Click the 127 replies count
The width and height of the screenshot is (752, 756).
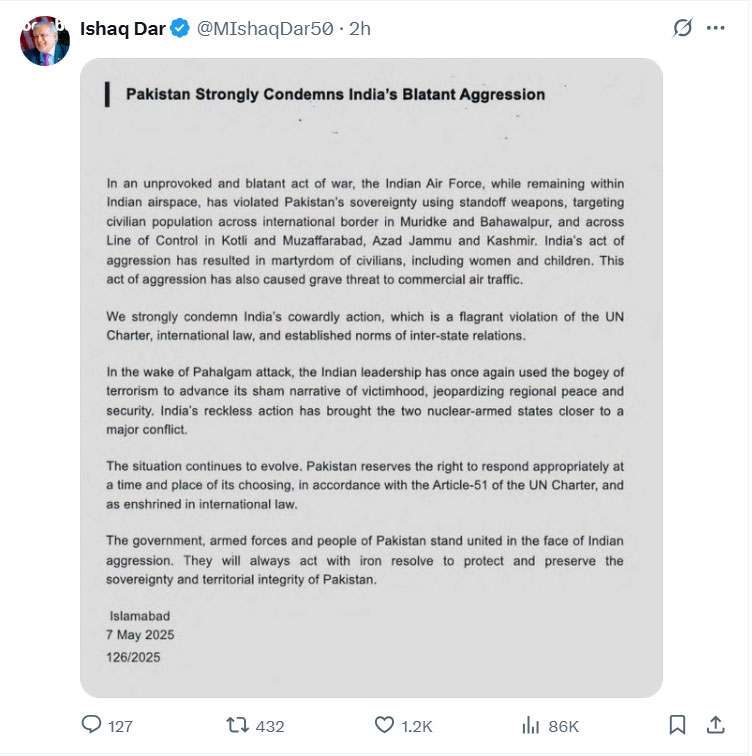coord(120,726)
